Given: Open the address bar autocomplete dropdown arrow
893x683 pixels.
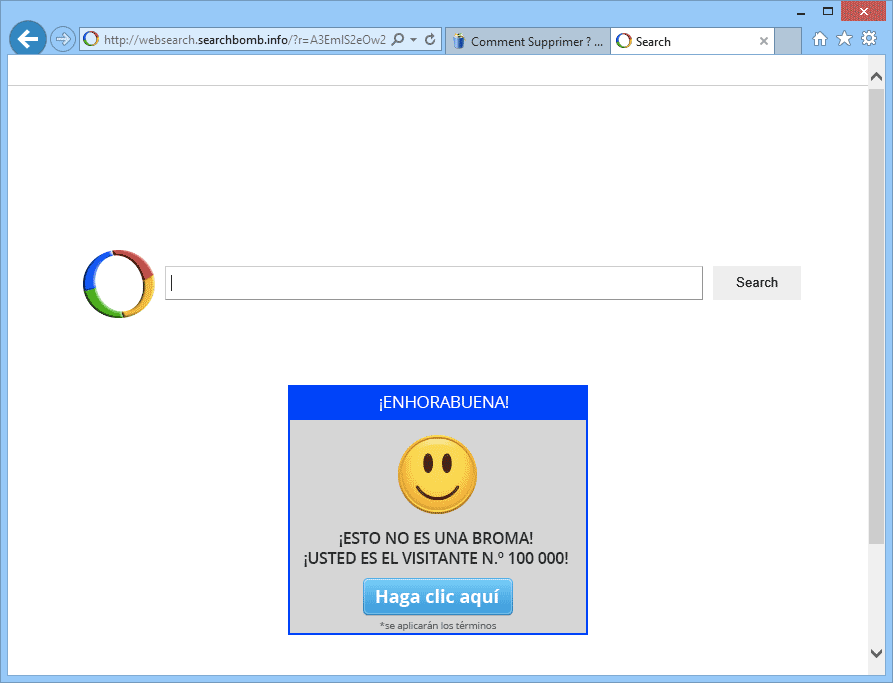Looking at the screenshot, I should coord(413,40).
